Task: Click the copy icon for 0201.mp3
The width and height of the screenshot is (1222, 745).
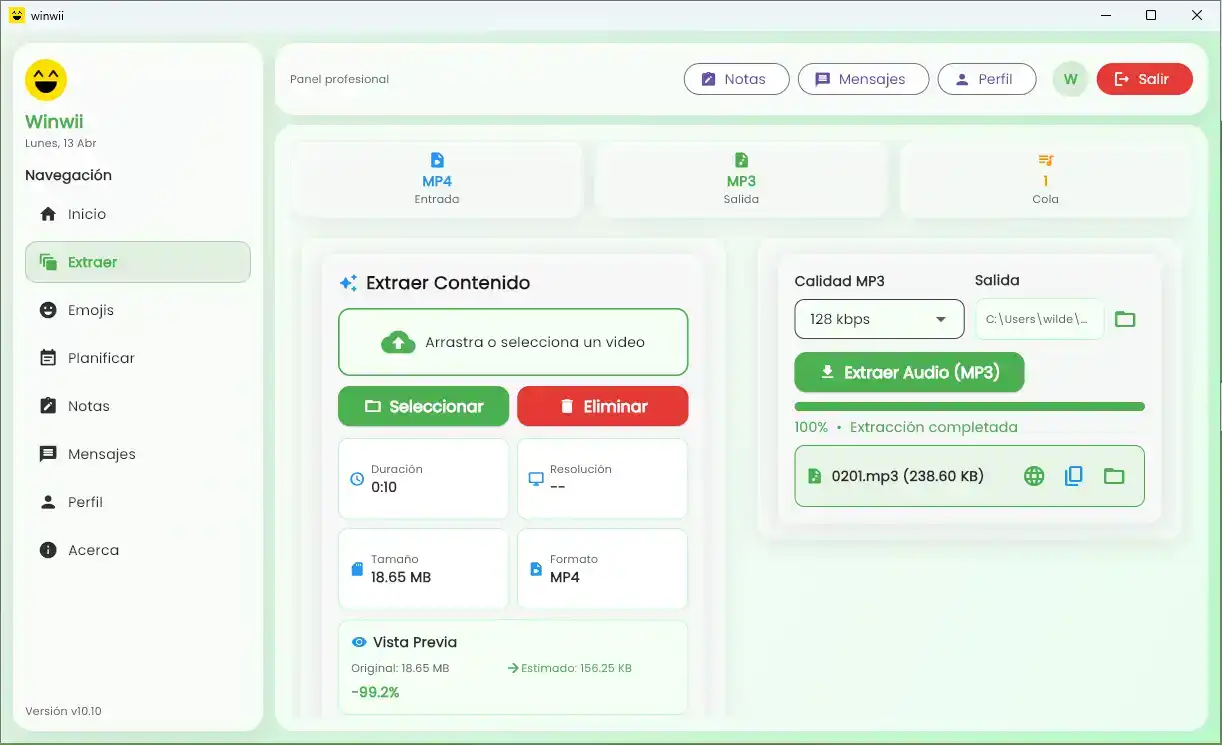Action: (1074, 476)
